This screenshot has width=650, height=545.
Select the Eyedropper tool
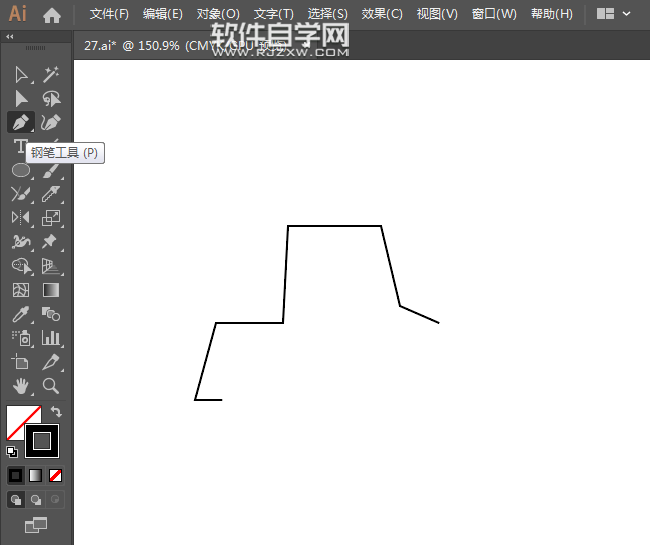pyautogui.click(x=20, y=314)
